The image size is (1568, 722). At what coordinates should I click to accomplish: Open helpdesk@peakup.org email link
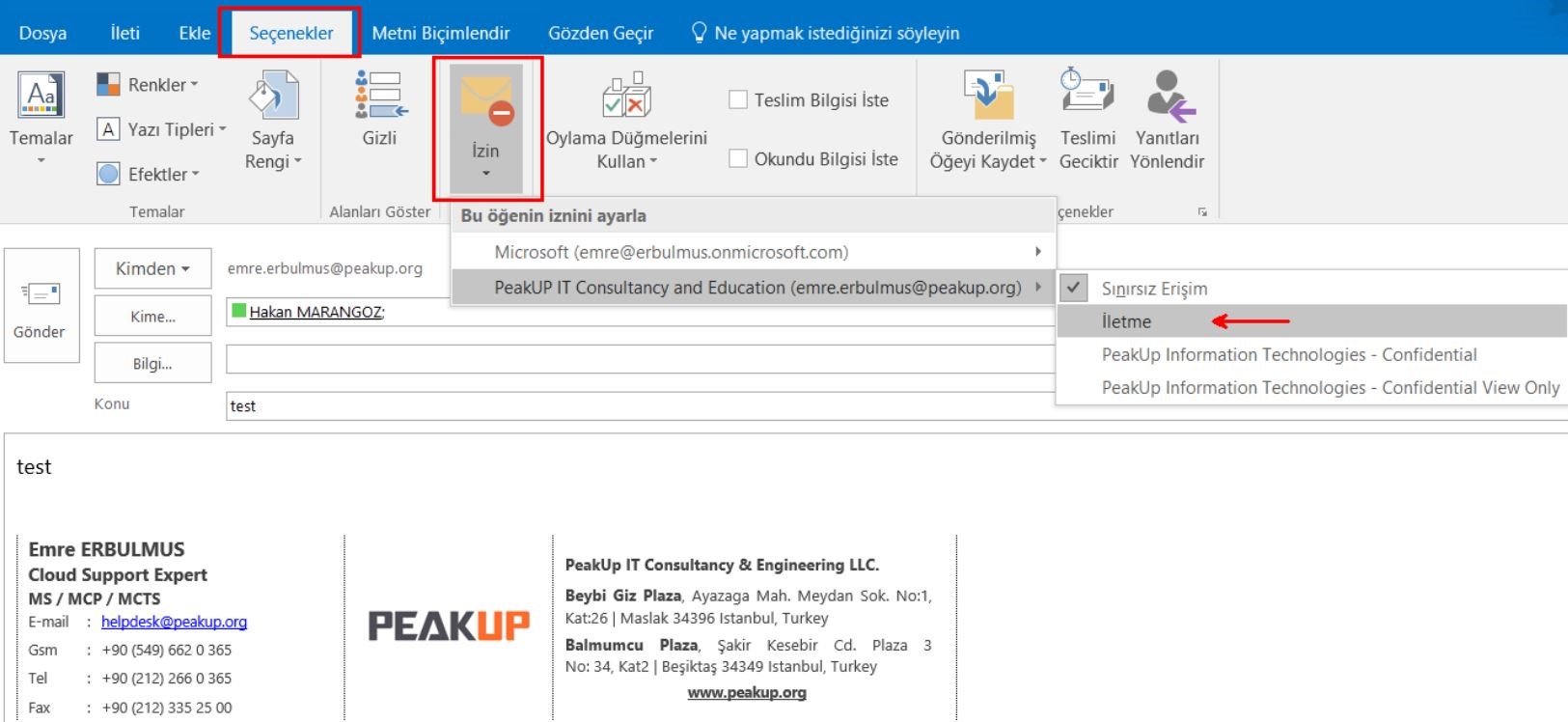(x=174, y=623)
